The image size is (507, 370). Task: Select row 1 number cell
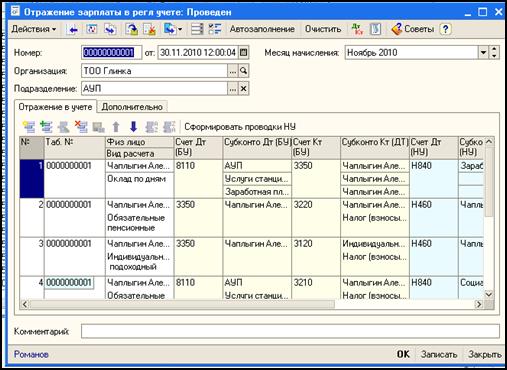click(x=32, y=179)
